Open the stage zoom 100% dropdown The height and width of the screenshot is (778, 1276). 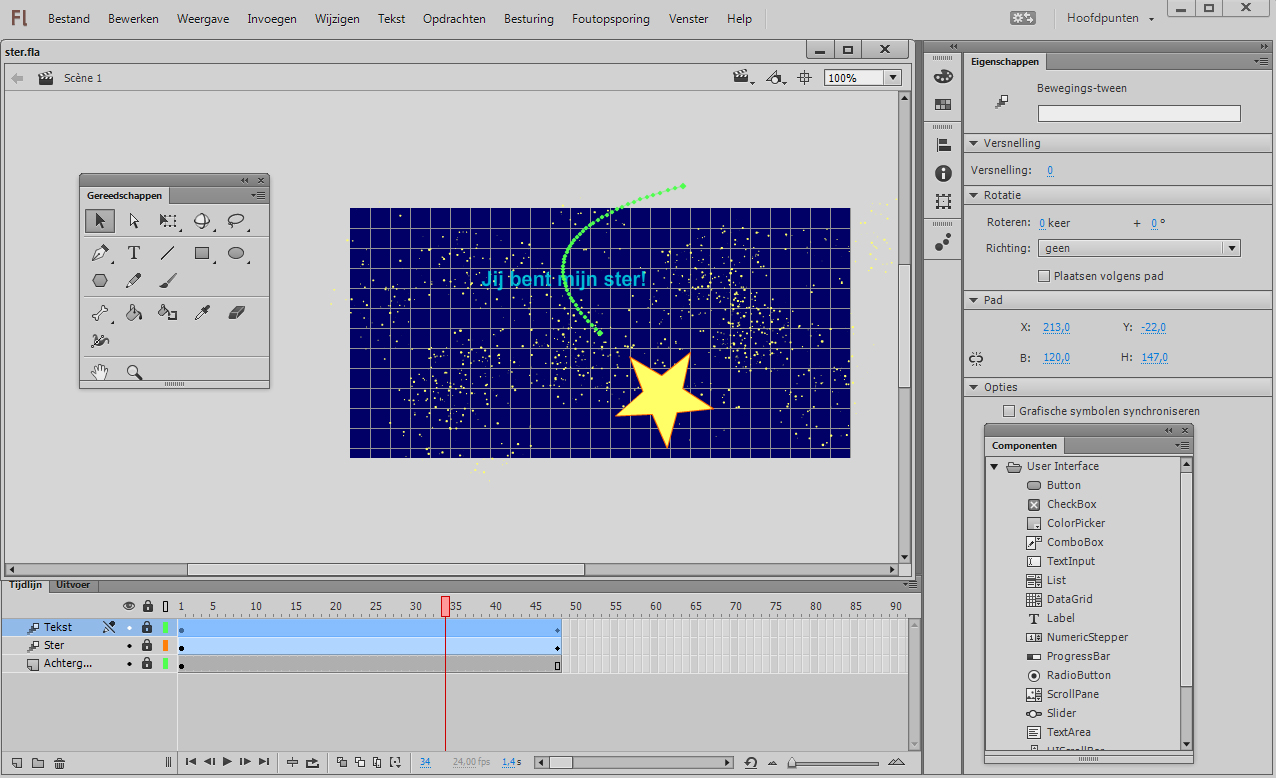[x=893, y=78]
